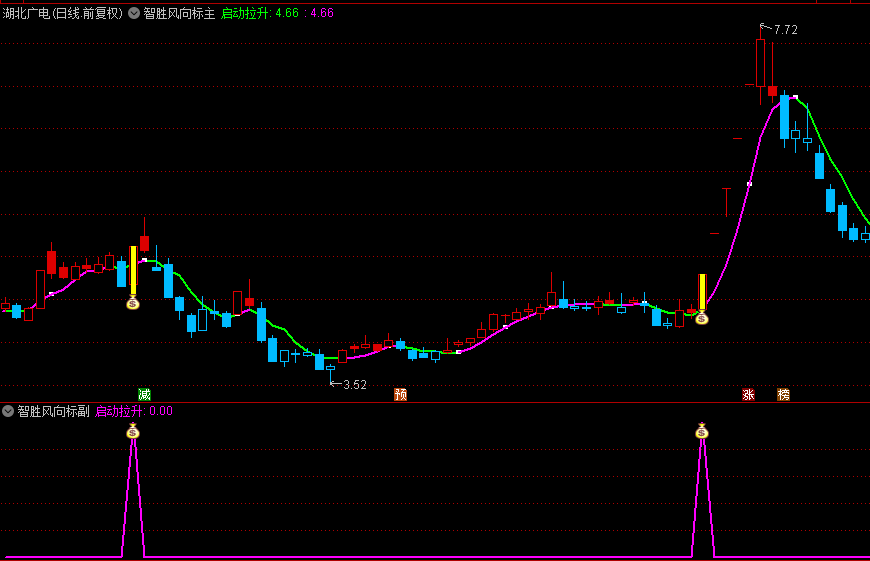Viewport: 870px width, 561px height.
Task: Click the tall hollow red candle at 7.72
Action: coord(761,63)
